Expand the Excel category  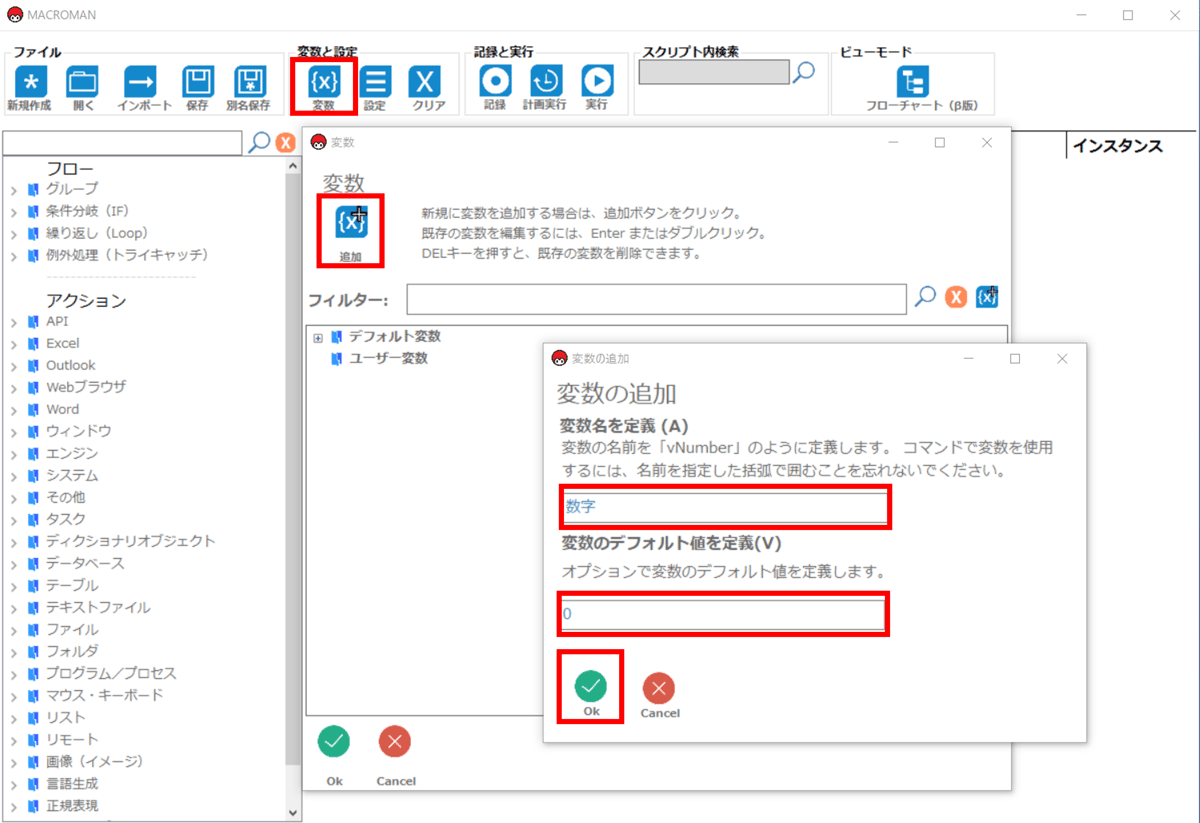(14, 344)
